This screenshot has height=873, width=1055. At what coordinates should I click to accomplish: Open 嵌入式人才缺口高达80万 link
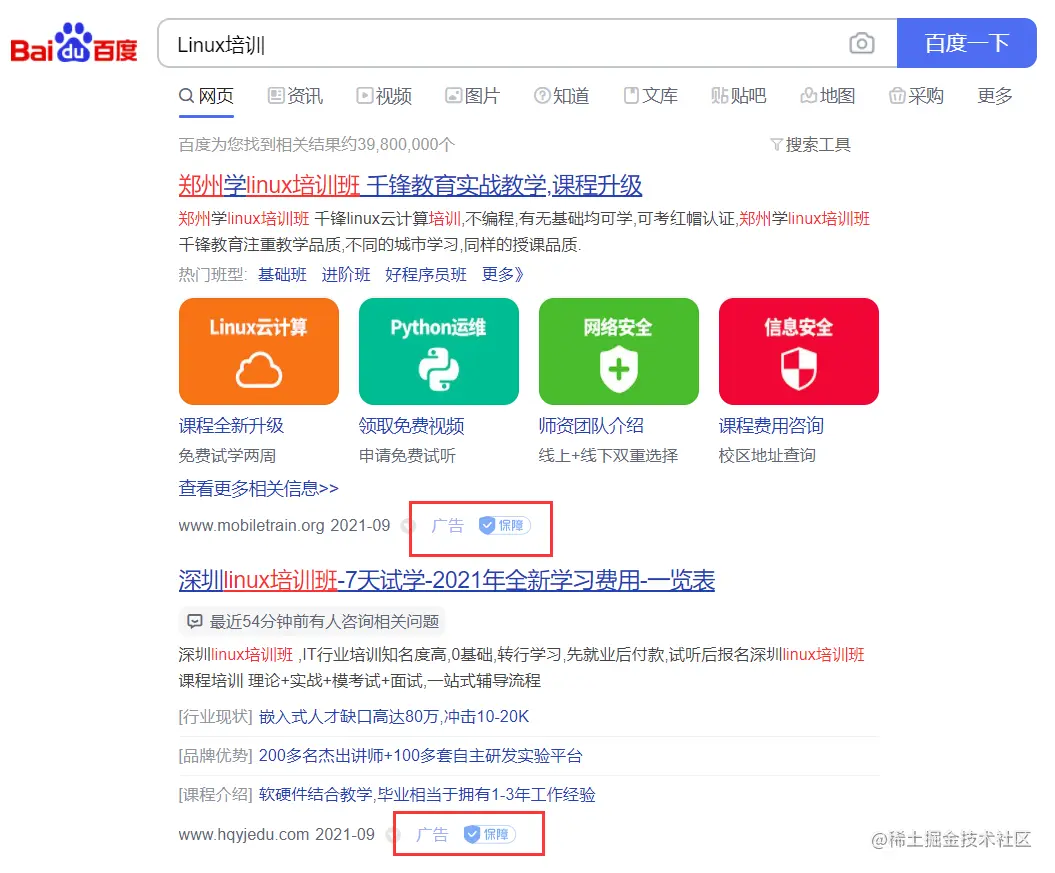pyautogui.click(x=394, y=716)
